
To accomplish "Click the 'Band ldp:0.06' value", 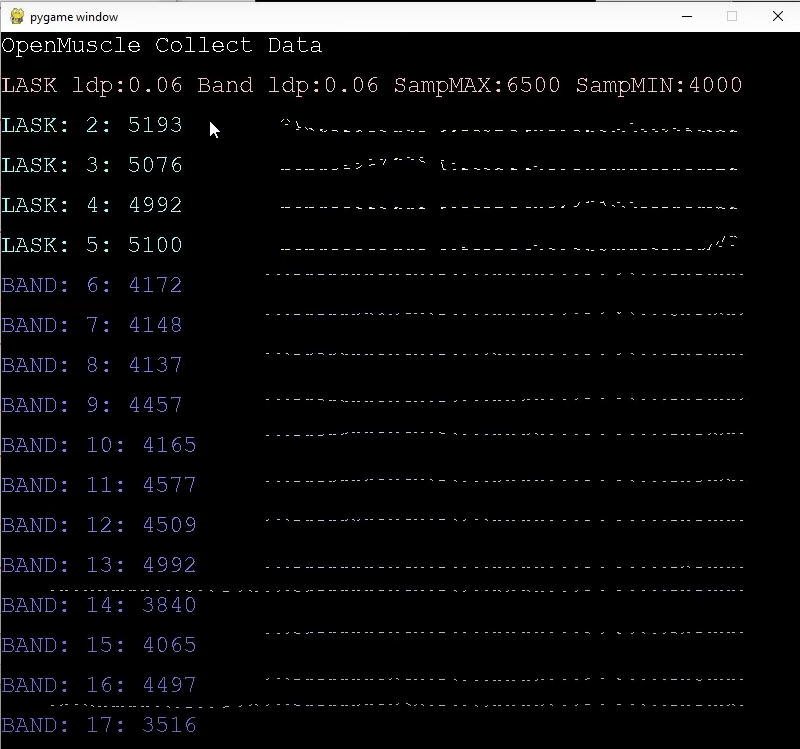I will (288, 85).
